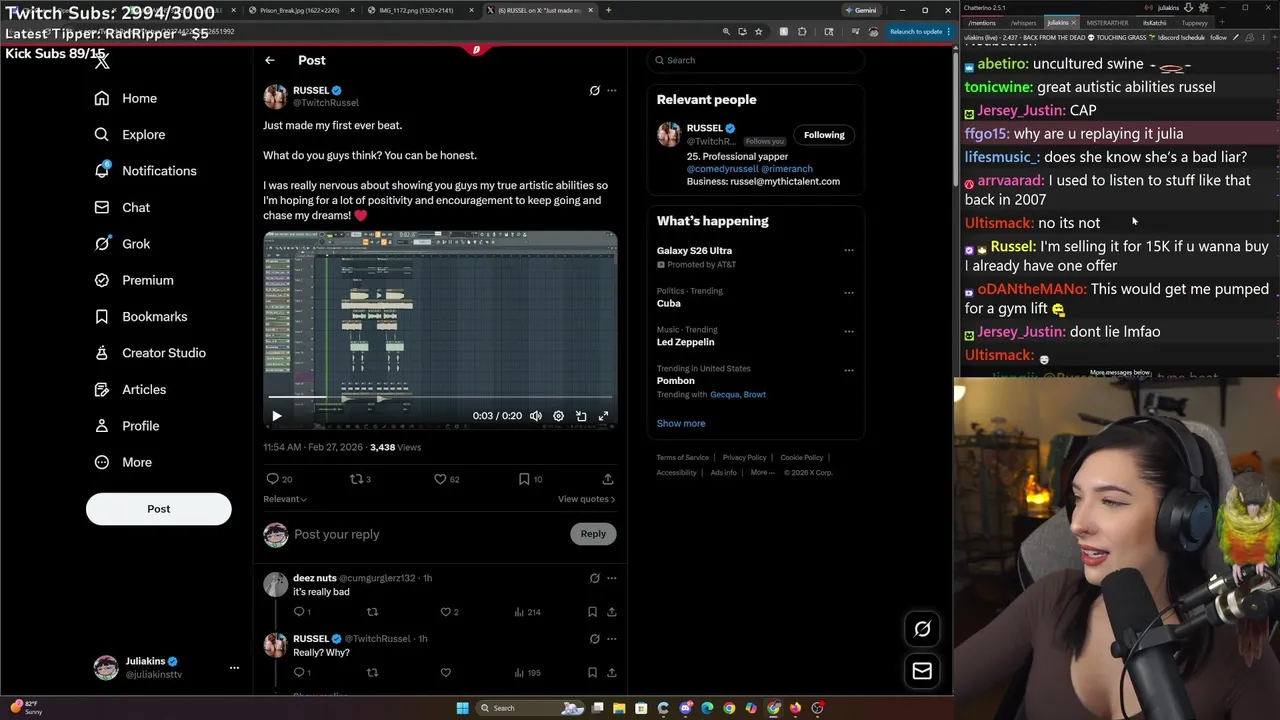Switch to /whispers tab in Chatterino
Image resolution: width=1280 pixels, height=720 pixels.
pos(1023,22)
